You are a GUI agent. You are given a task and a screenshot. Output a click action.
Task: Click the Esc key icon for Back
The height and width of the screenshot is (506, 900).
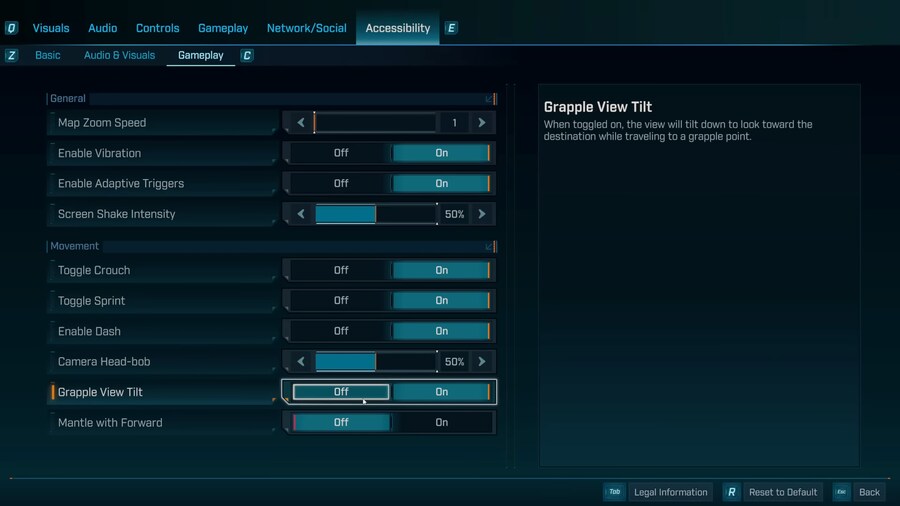coord(841,492)
